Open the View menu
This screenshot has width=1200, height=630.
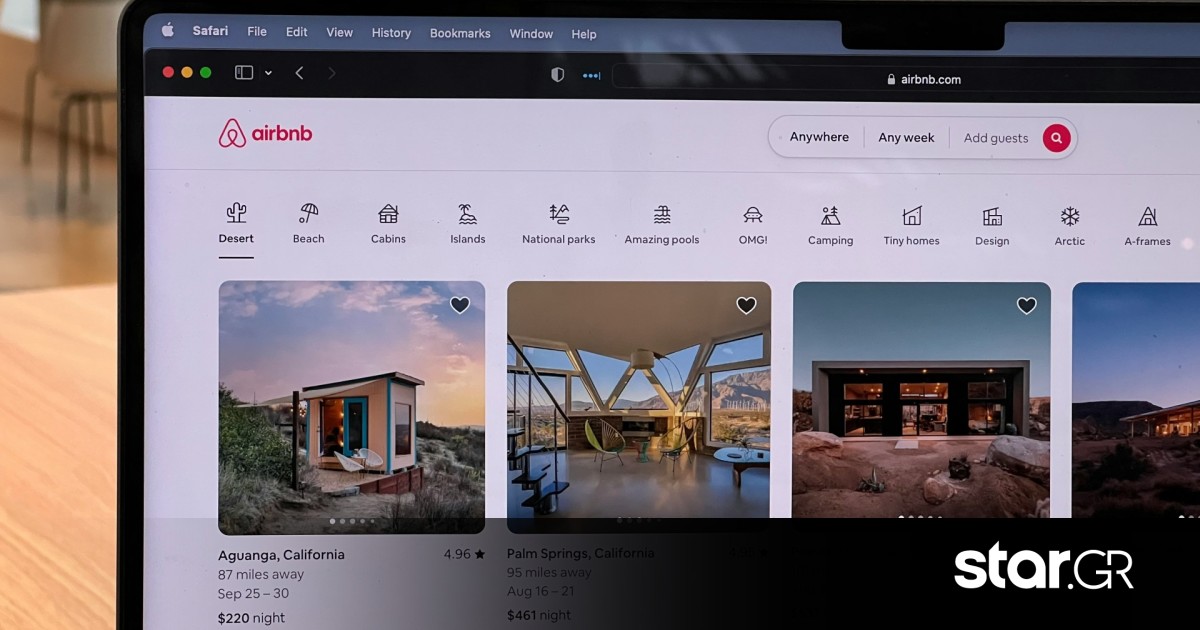pyautogui.click(x=340, y=32)
